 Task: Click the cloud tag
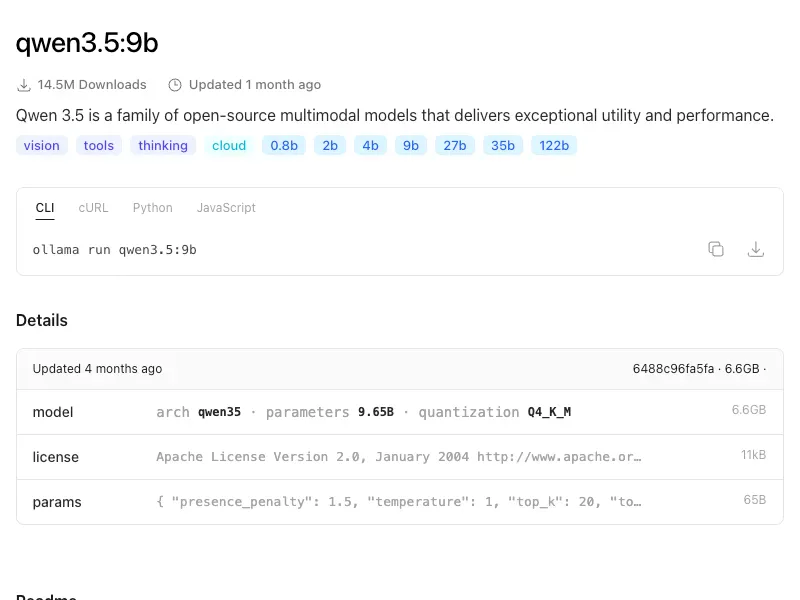[229, 145]
